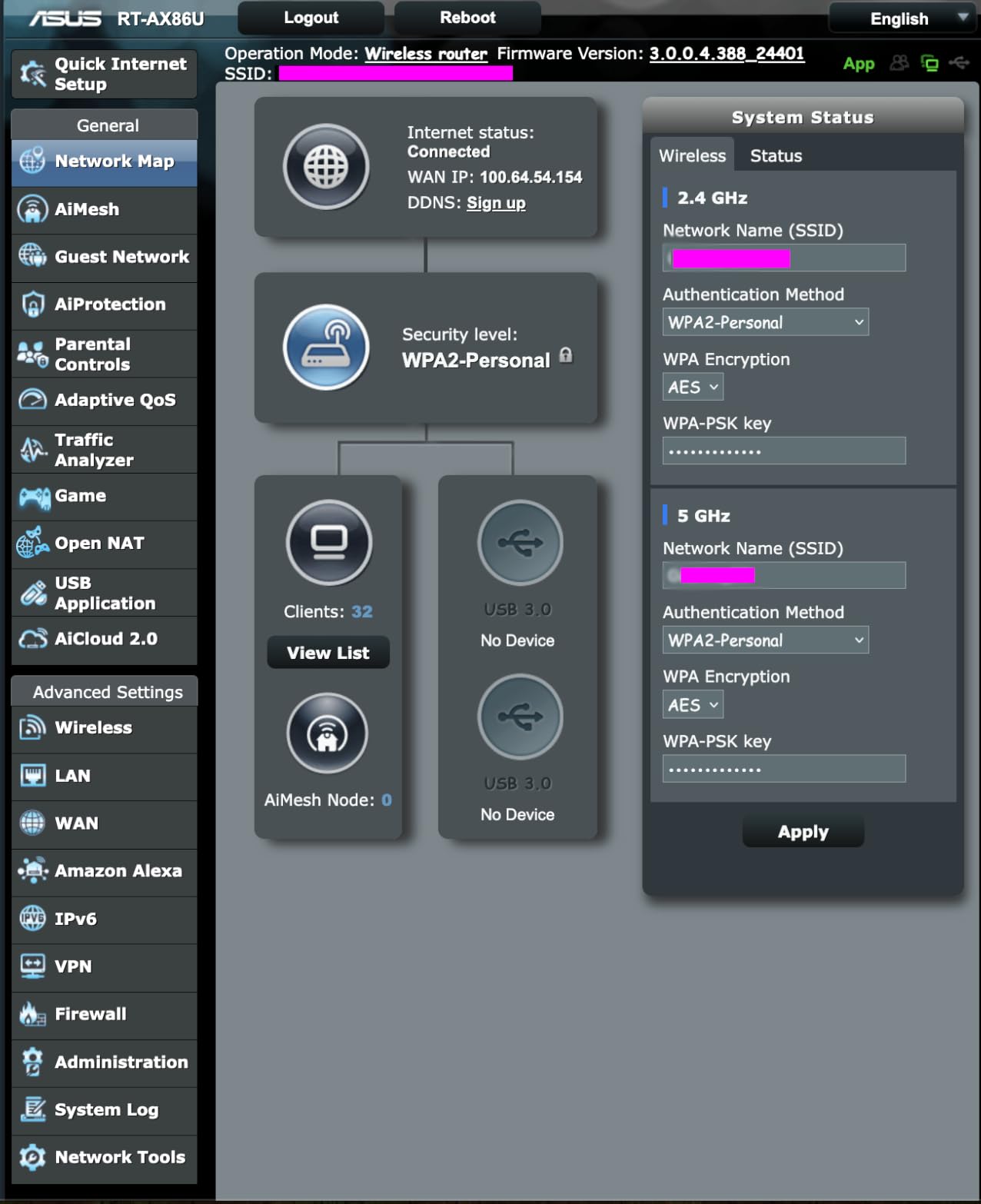Open System Log page
This screenshot has height=1204, width=981.
[x=105, y=1110]
